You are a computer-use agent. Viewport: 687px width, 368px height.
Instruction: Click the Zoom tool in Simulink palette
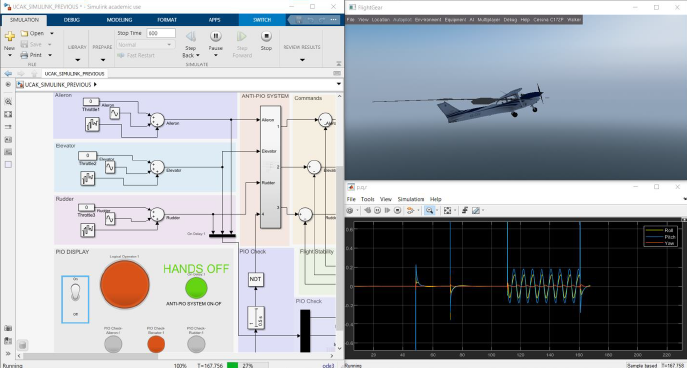pos(8,102)
